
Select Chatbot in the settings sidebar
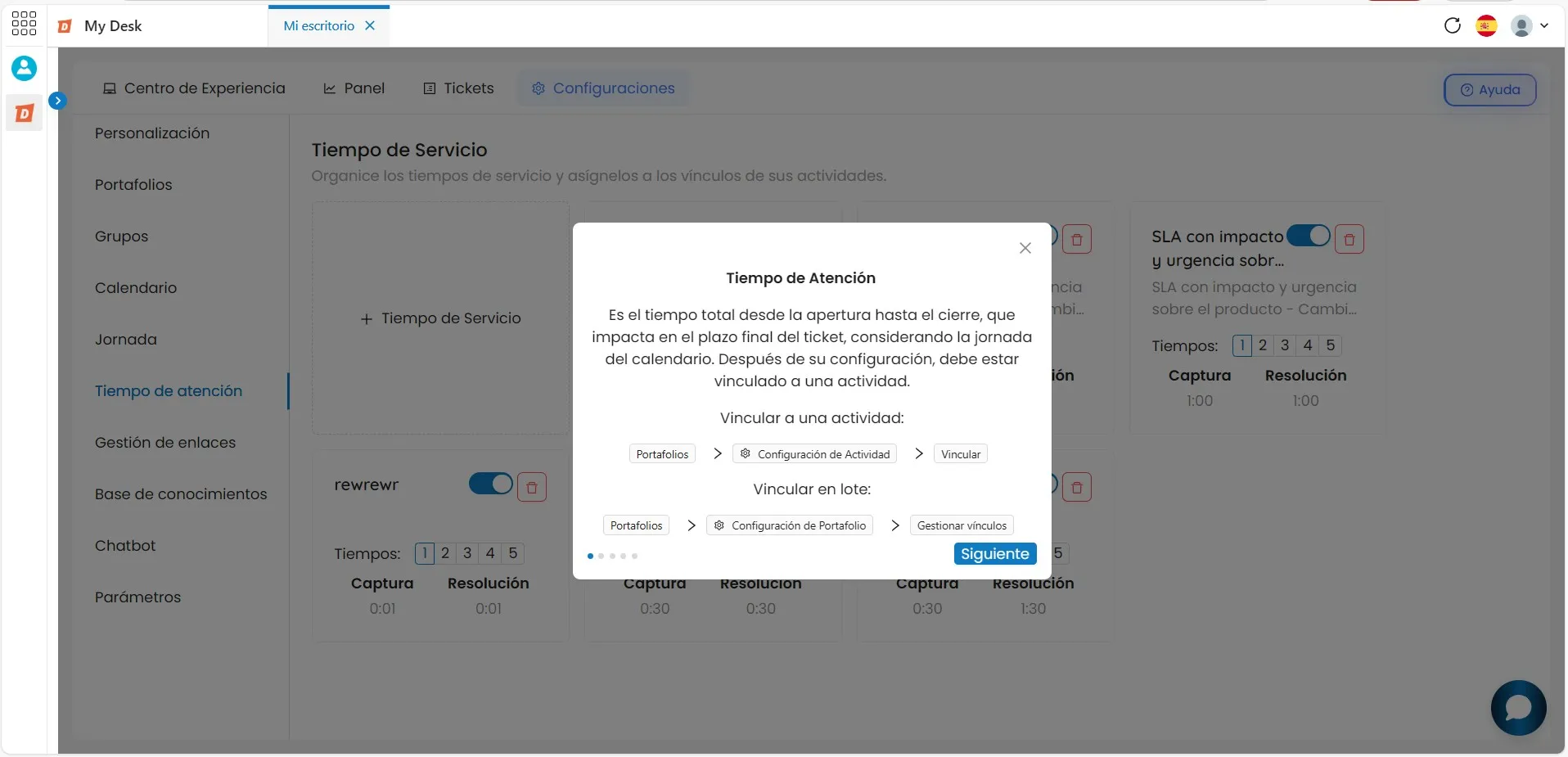125,546
